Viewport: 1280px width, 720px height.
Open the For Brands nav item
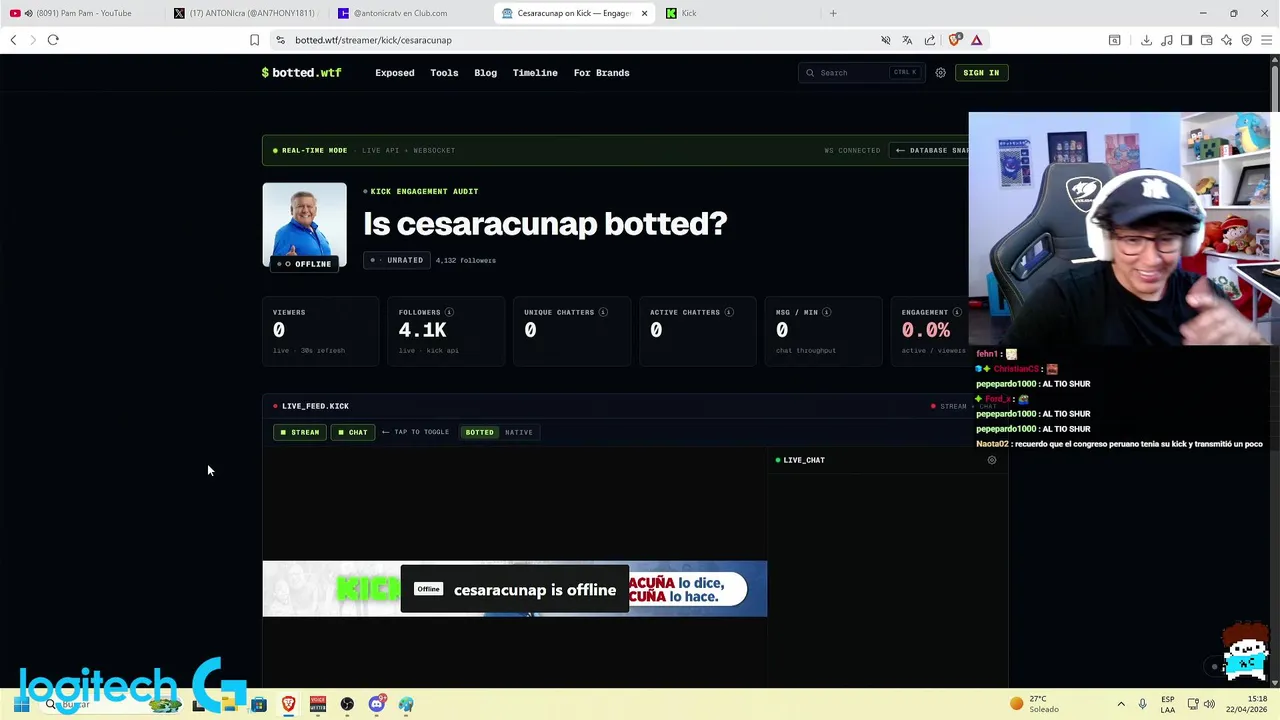[x=601, y=73]
